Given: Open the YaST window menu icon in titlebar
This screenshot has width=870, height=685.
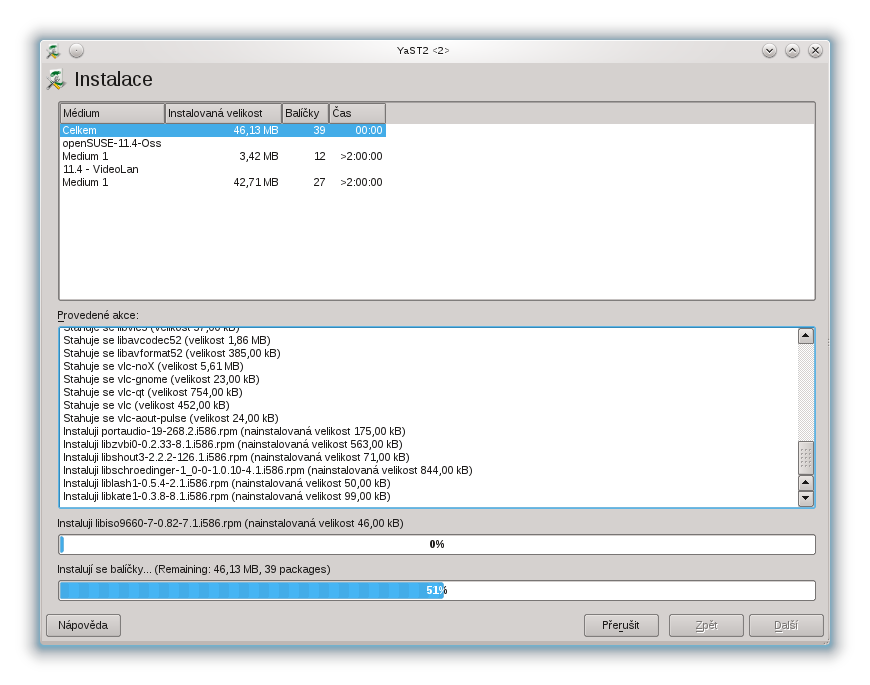Looking at the screenshot, I should coord(53,51).
